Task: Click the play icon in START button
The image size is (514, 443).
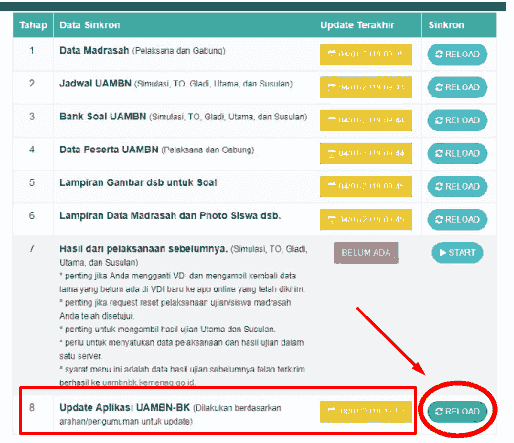Action: tap(442, 253)
